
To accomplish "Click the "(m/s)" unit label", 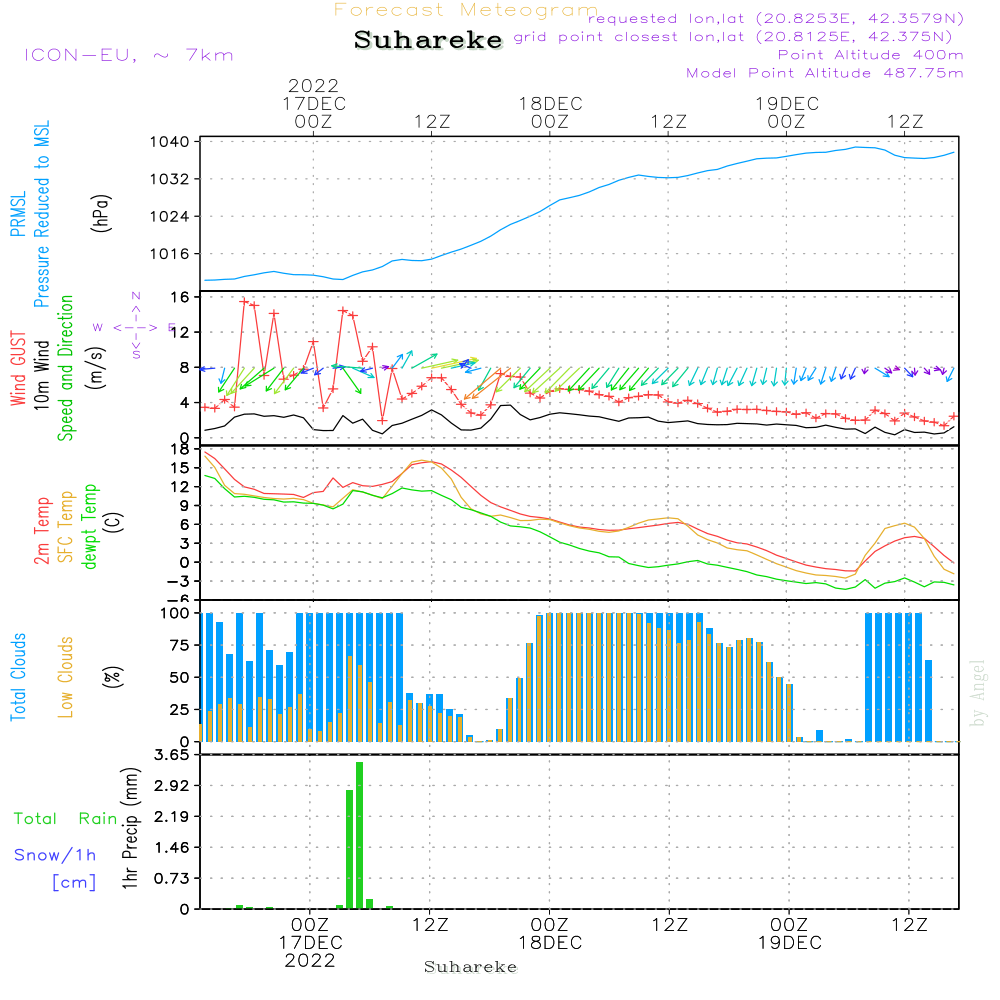I will pyautogui.click(x=96, y=368).
